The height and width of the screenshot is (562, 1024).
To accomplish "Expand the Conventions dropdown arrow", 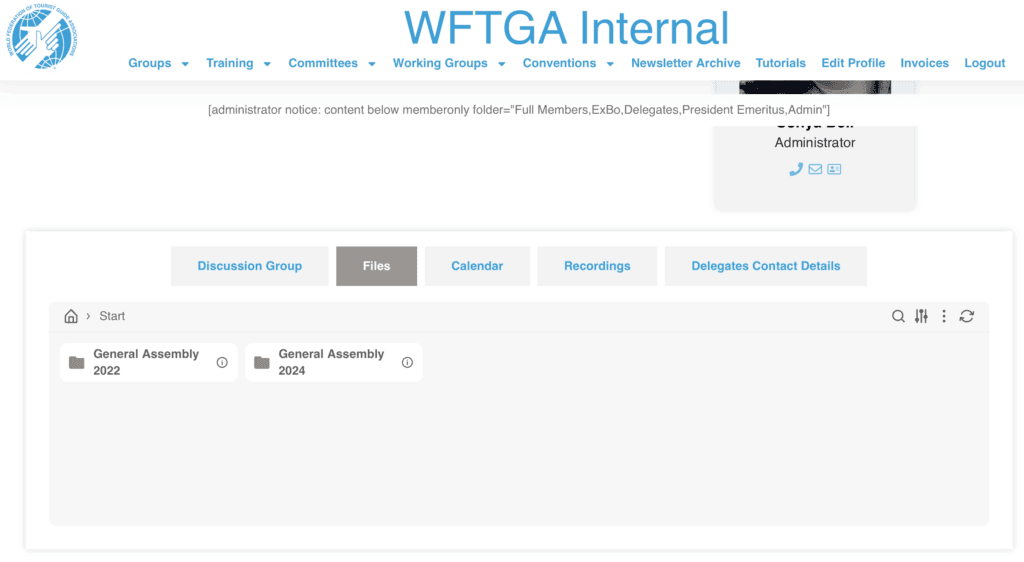I will point(610,64).
